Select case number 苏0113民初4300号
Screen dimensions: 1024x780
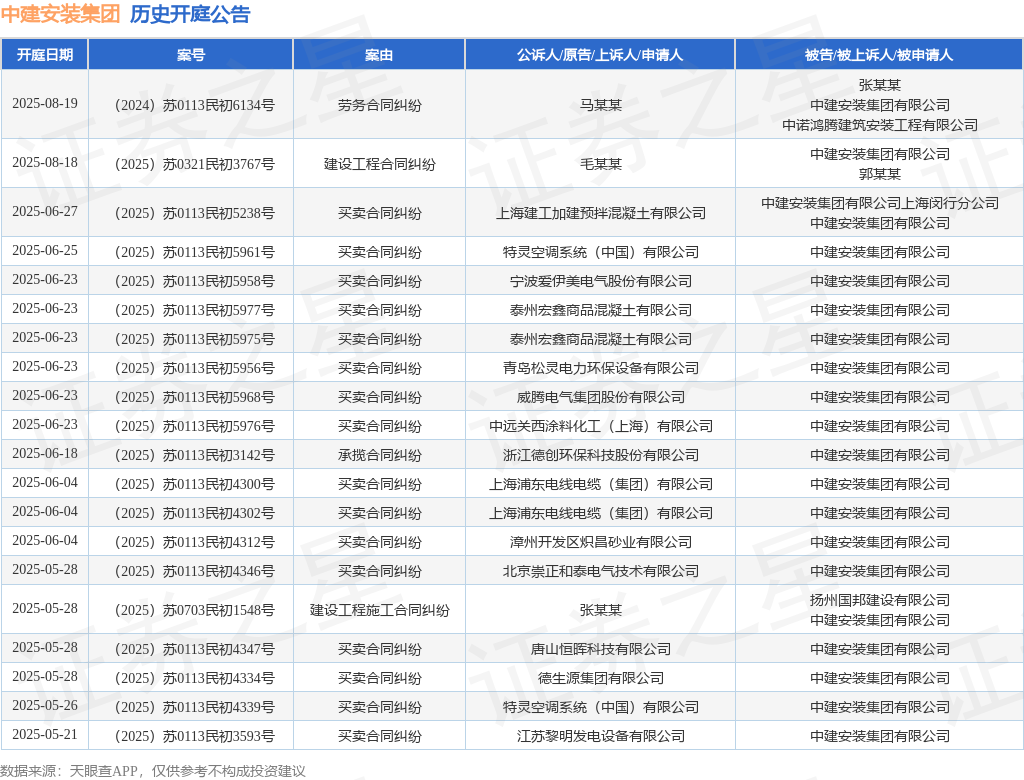click(195, 484)
